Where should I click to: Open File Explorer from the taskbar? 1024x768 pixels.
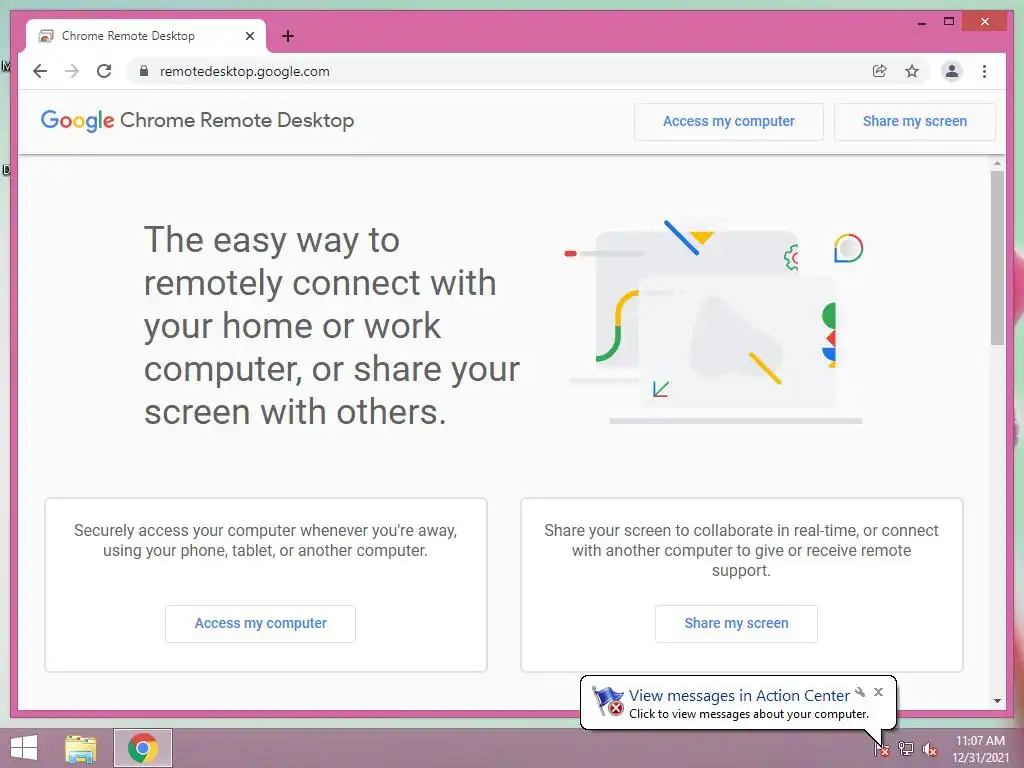click(81, 748)
